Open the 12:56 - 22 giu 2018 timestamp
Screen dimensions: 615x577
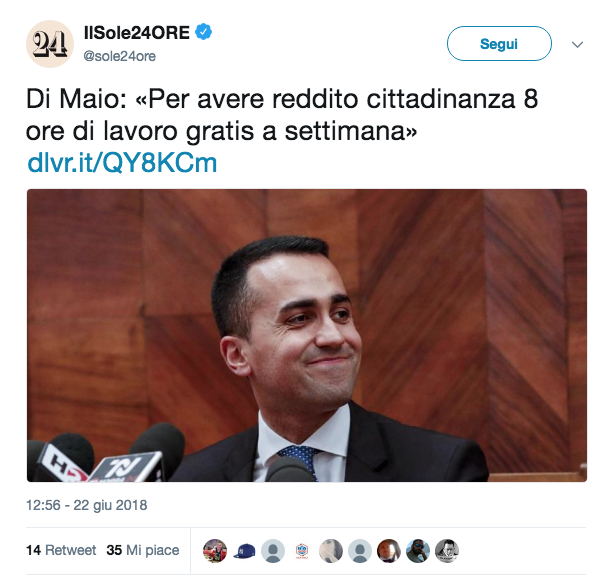tap(87, 505)
